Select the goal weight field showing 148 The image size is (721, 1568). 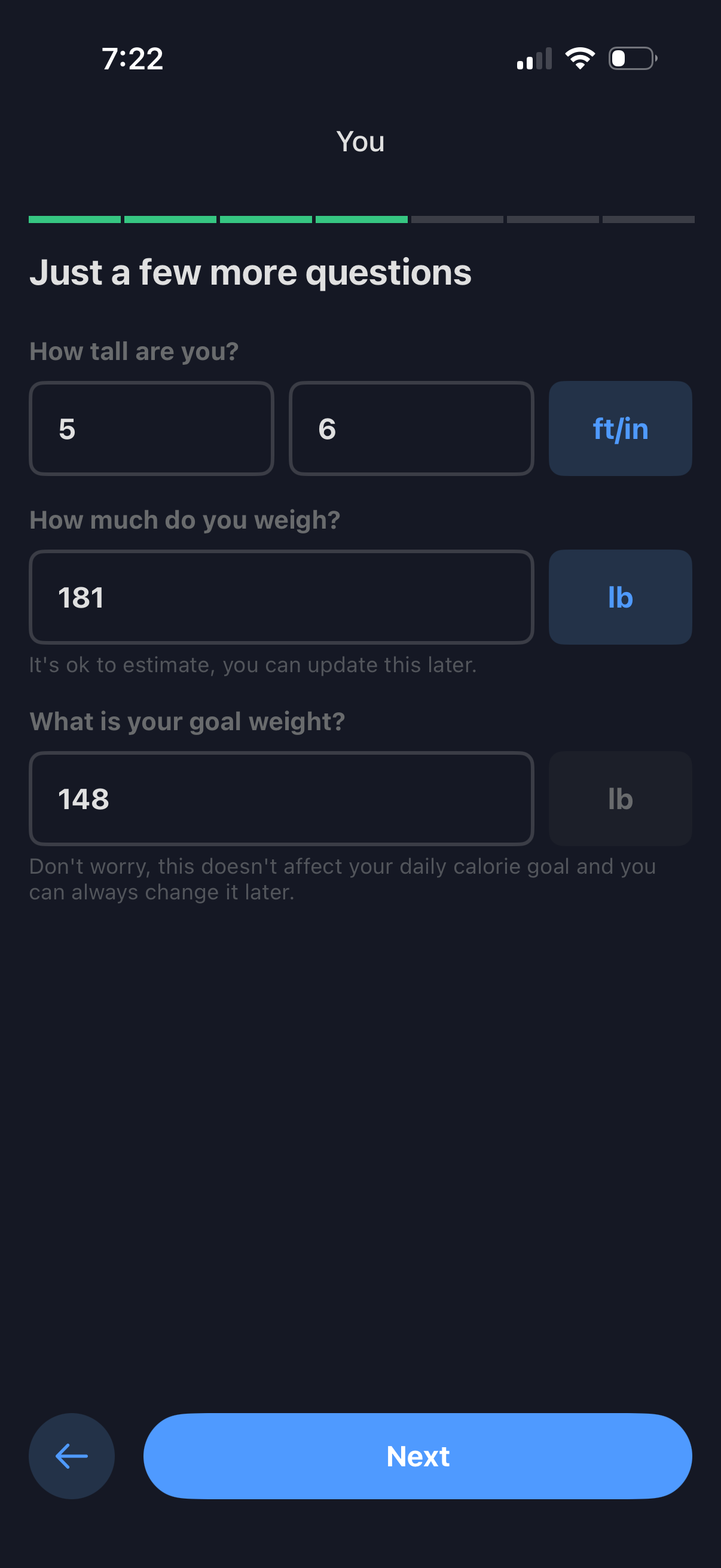(282, 798)
